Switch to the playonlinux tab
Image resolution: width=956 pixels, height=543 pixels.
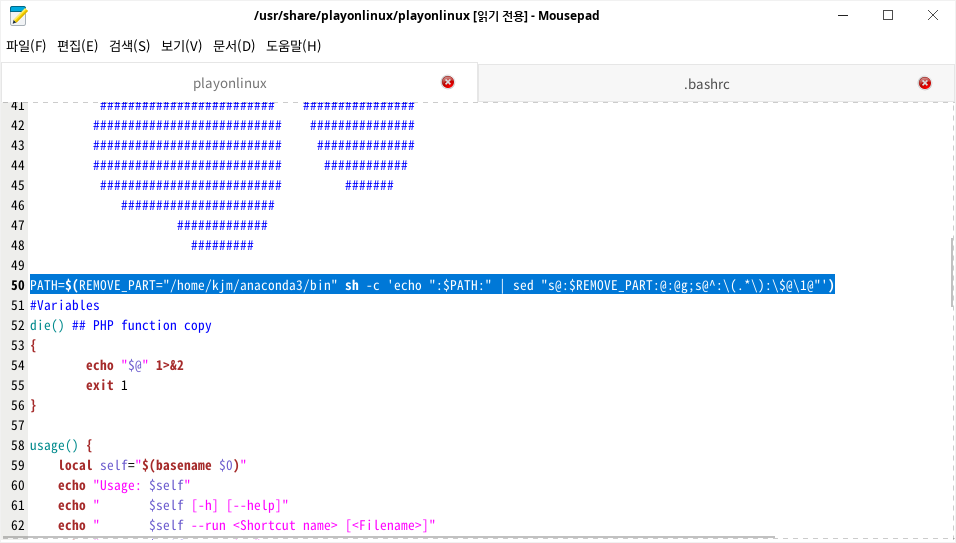point(230,83)
